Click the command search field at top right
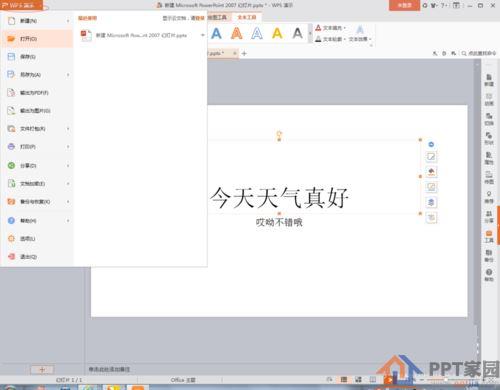The height and width of the screenshot is (390, 500). (479, 53)
